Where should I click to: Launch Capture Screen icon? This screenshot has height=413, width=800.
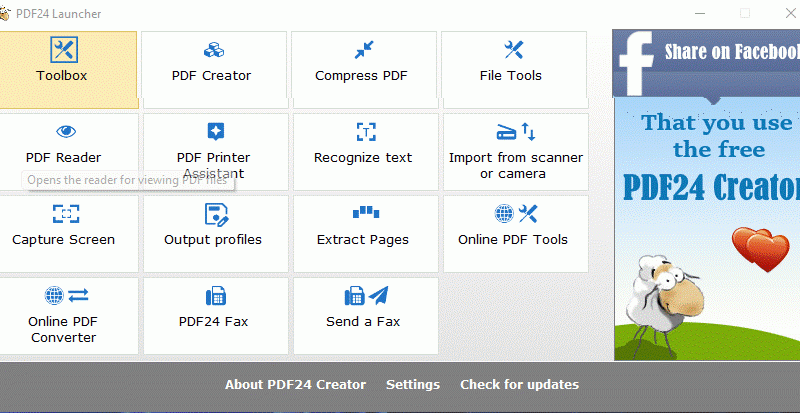[x=66, y=214]
